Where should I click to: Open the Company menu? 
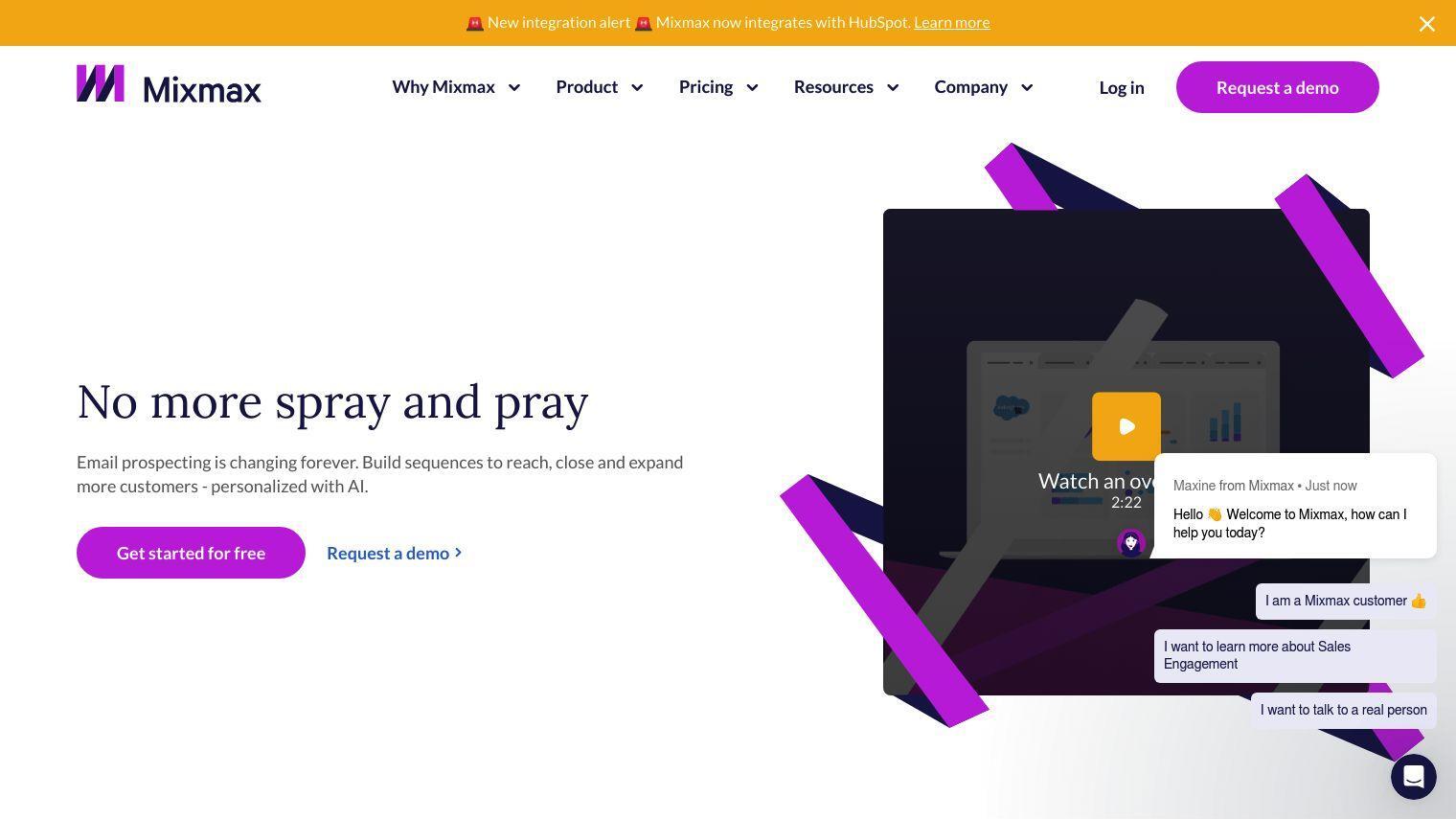[970, 87]
